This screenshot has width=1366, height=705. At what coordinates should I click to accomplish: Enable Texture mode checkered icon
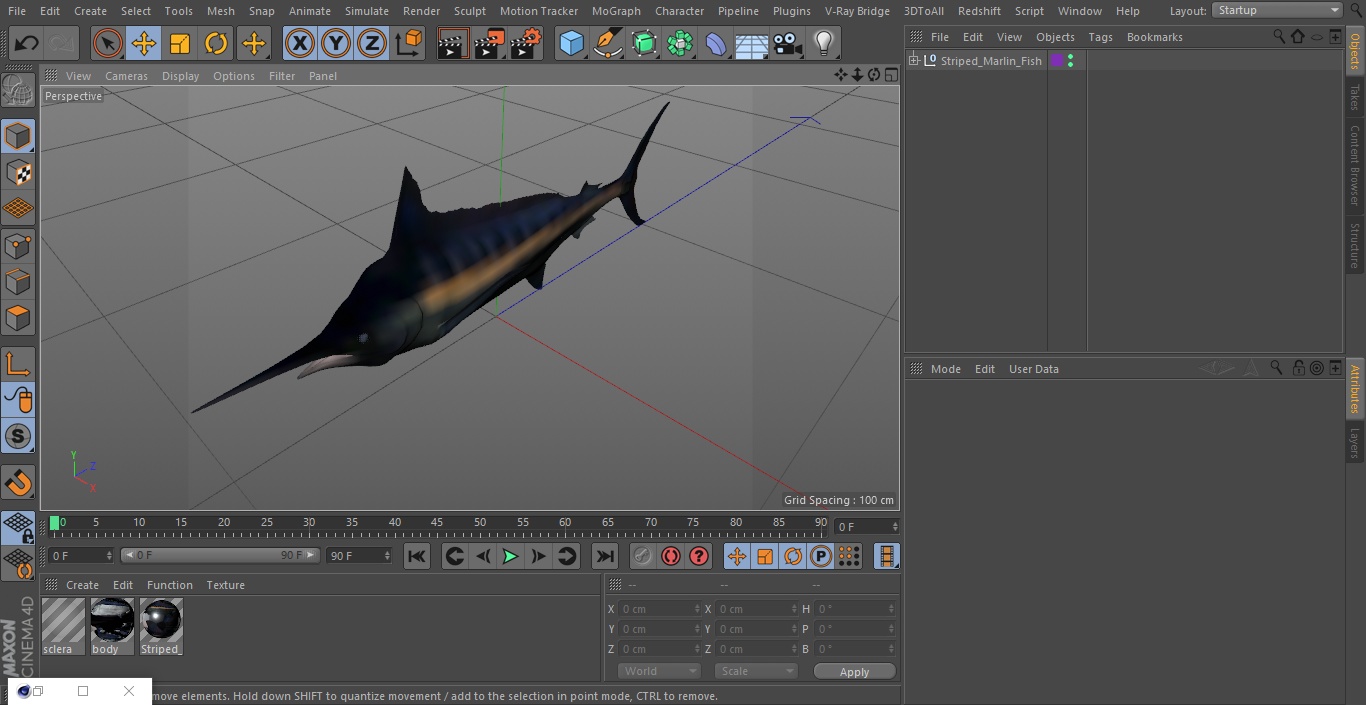pos(18,172)
